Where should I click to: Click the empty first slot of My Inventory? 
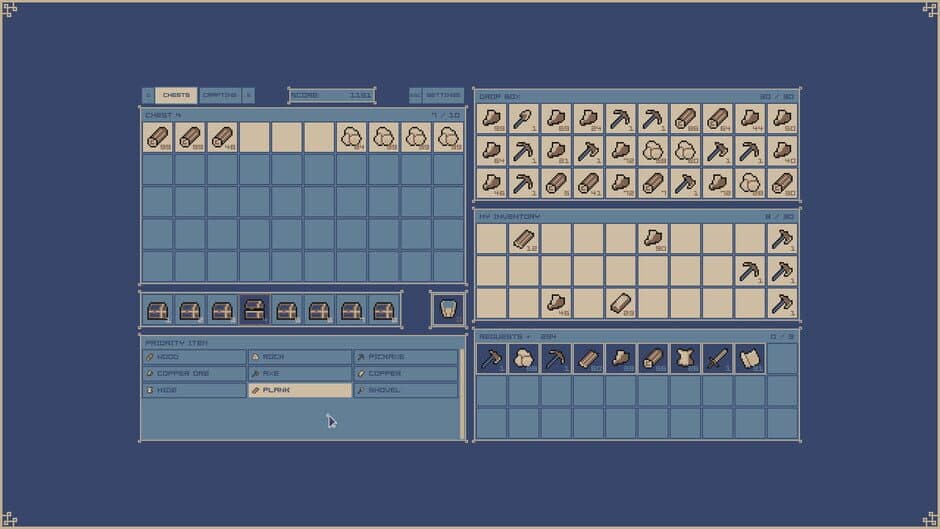[x=491, y=239]
